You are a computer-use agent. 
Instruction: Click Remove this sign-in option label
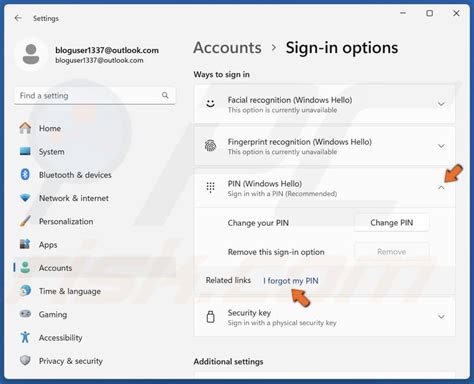click(x=276, y=252)
